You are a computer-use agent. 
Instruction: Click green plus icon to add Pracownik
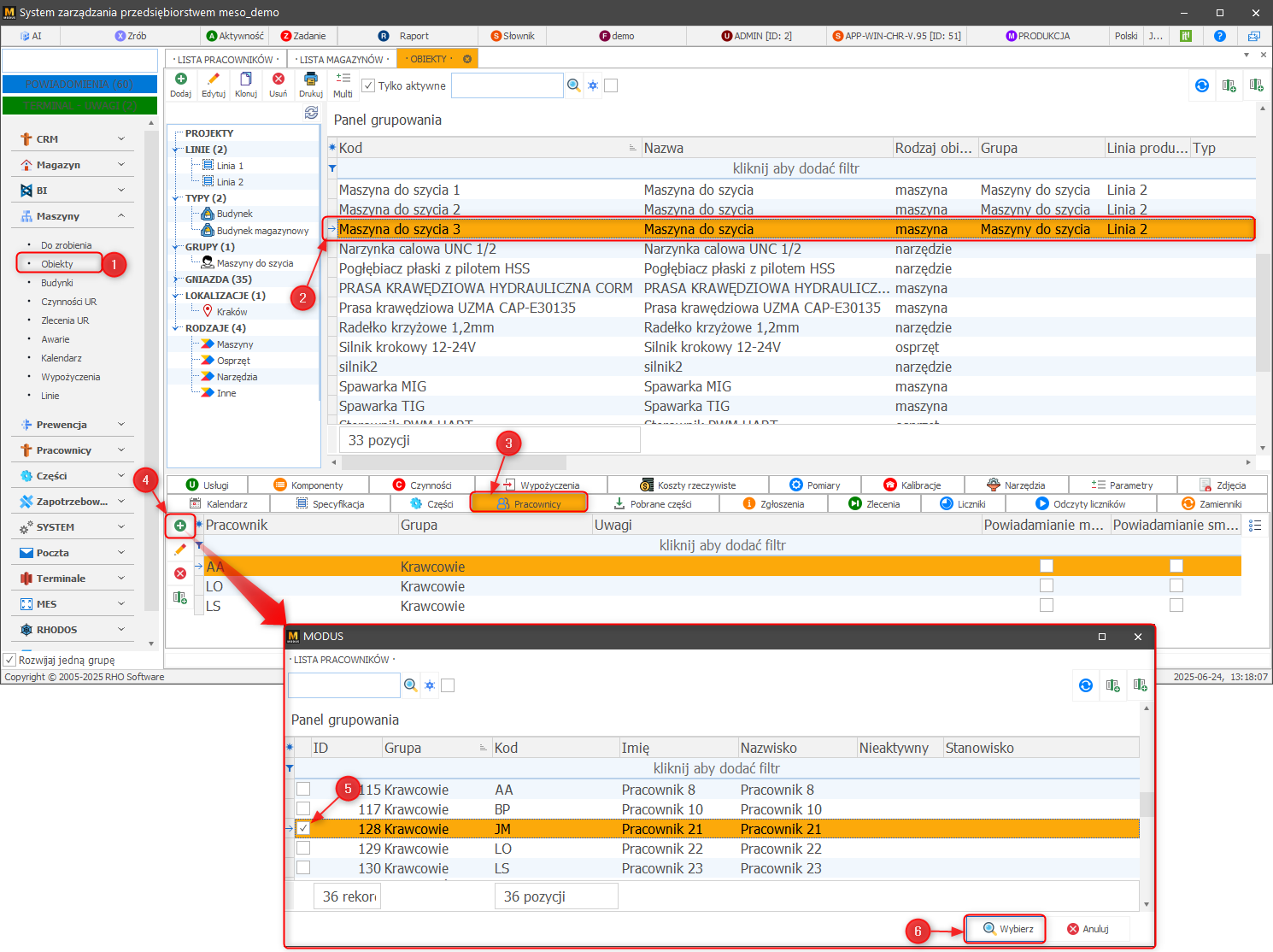(180, 526)
